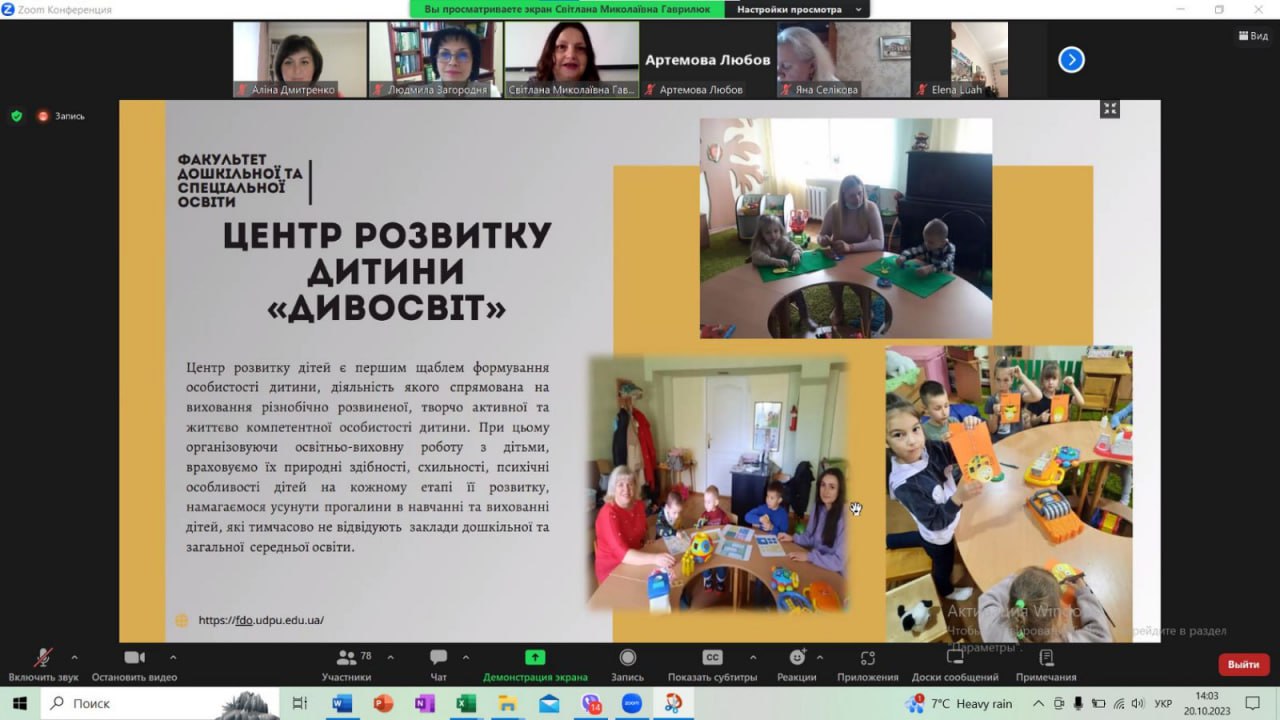Click green Демонстрация экрана share button
Screen dimensions: 1280x720
[535, 665]
